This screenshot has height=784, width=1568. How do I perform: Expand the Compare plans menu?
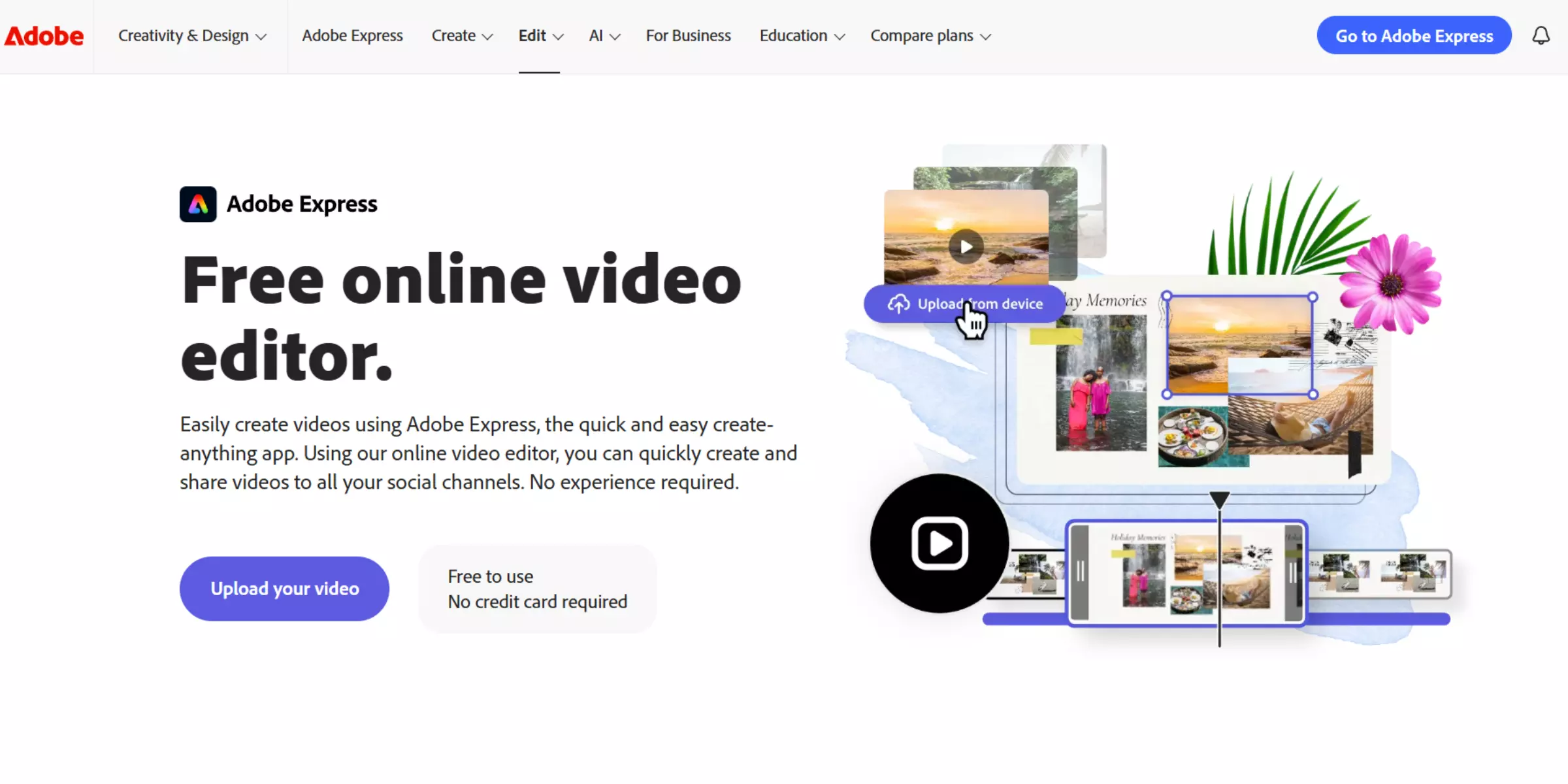930,36
